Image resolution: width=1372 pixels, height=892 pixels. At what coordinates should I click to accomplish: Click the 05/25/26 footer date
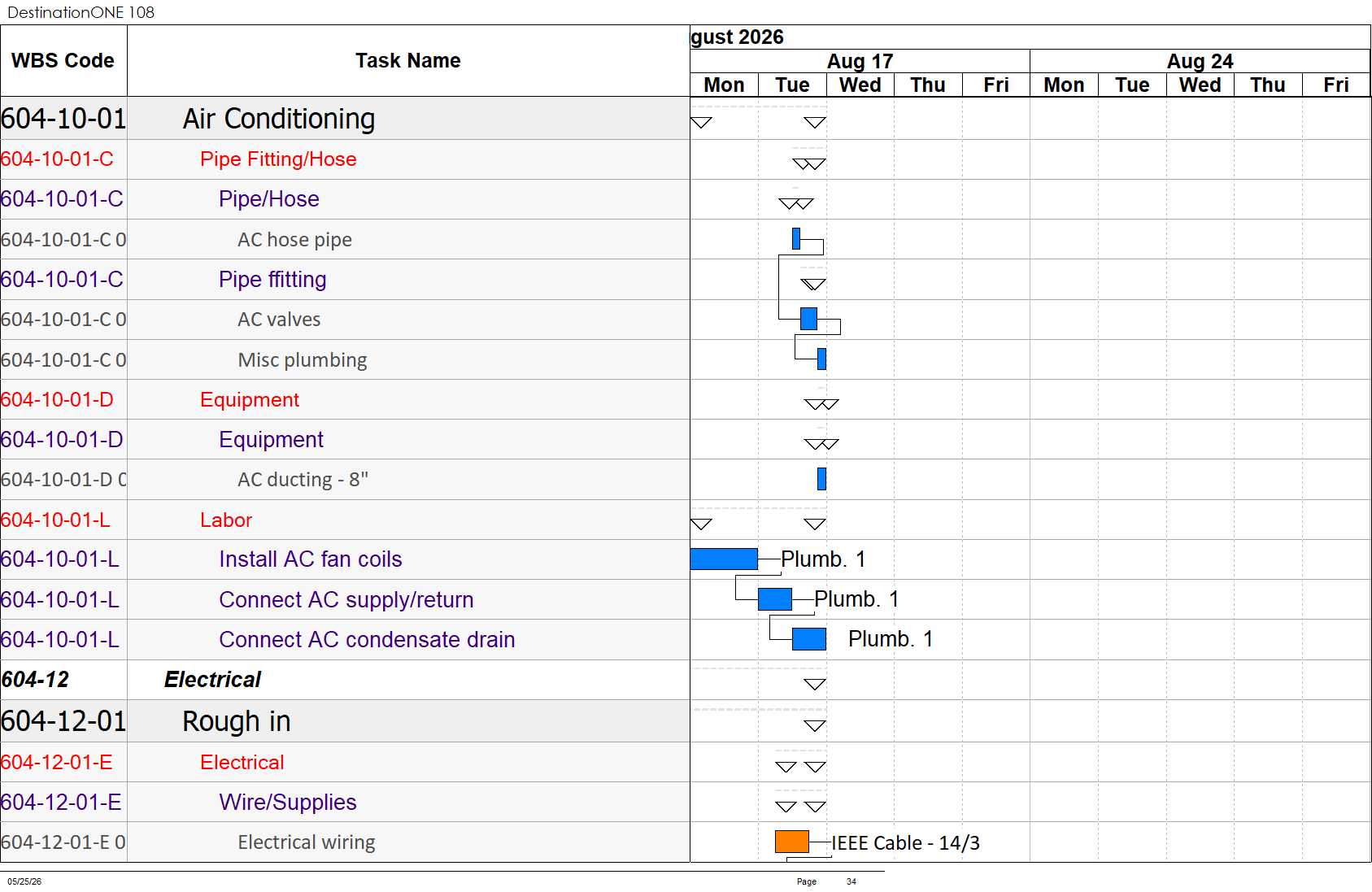click(24, 881)
